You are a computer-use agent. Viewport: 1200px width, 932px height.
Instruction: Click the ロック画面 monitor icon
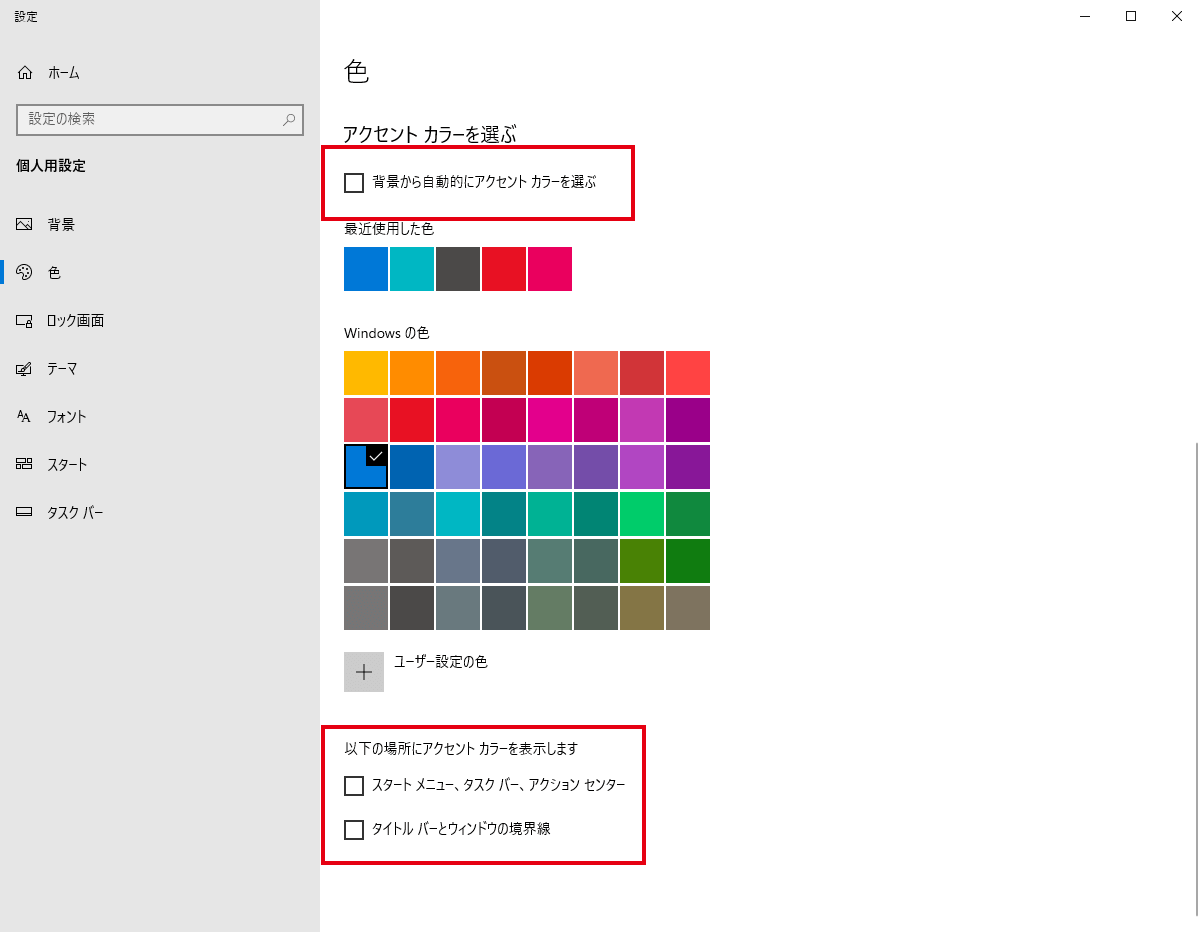click(25, 321)
